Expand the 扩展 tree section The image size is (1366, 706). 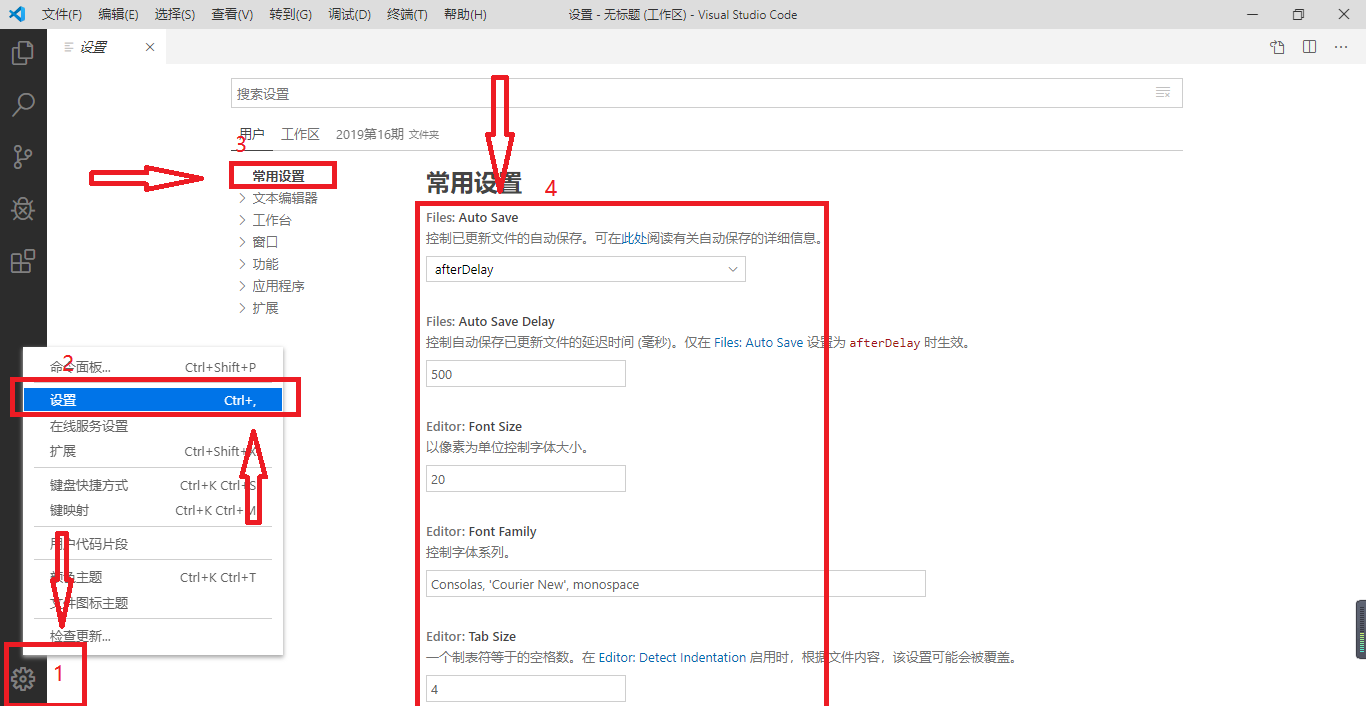pos(258,308)
